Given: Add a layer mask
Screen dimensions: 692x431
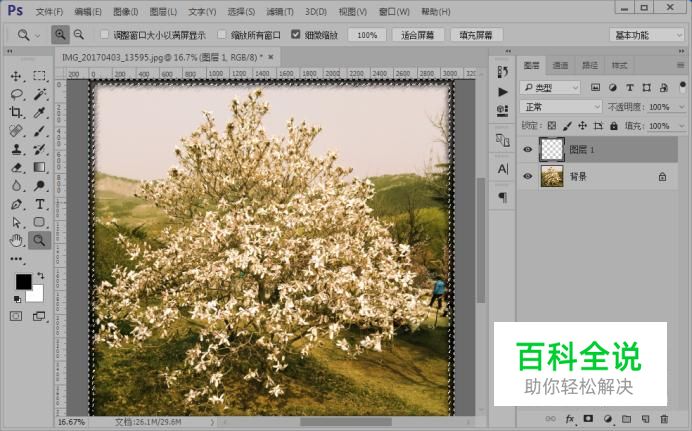Looking at the screenshot, I should point(588,419).
